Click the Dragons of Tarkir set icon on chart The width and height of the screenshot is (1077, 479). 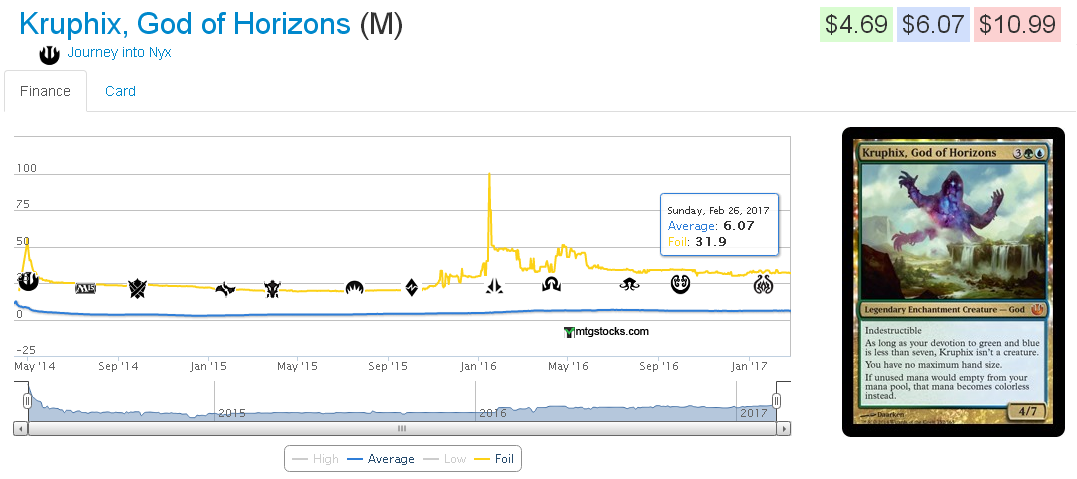273,289
